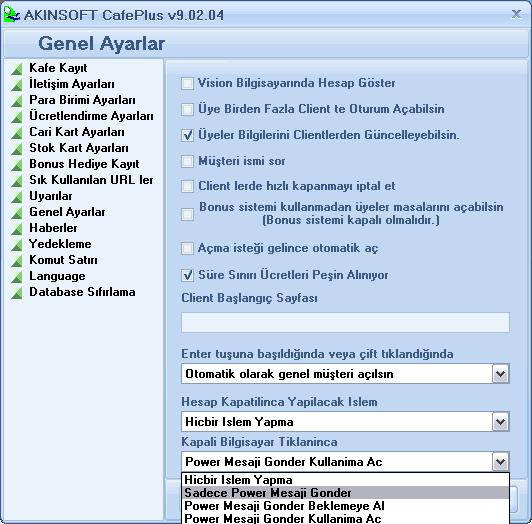Click the green icon next to Haberler
Viewport: 532px width, 524px height.
pyautogui.click(x=17, y=229)
